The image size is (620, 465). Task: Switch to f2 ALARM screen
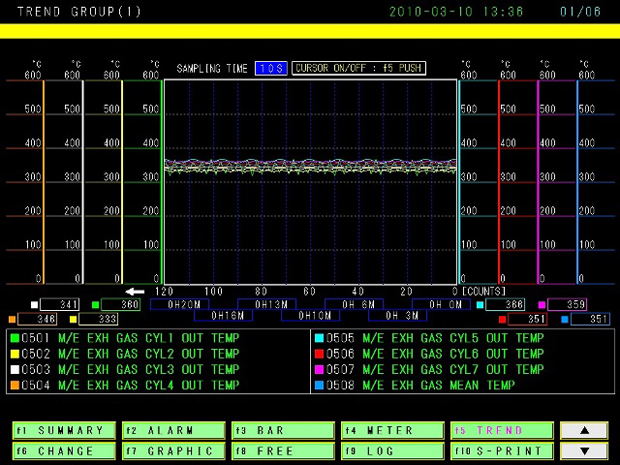(173, 430)
